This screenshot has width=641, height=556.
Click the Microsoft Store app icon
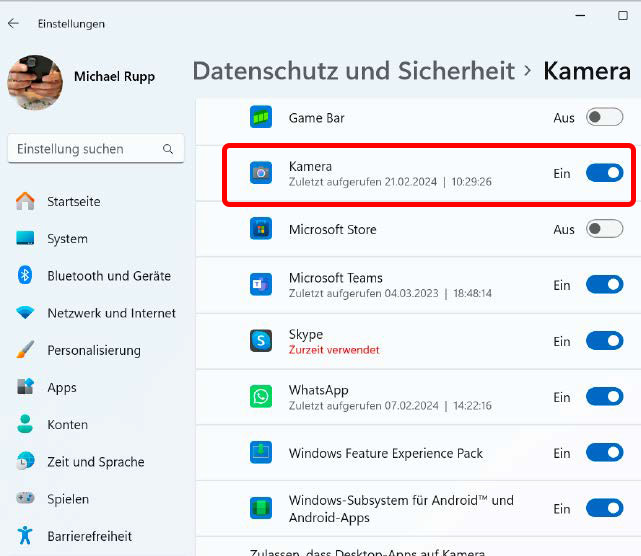coord(261,229)
